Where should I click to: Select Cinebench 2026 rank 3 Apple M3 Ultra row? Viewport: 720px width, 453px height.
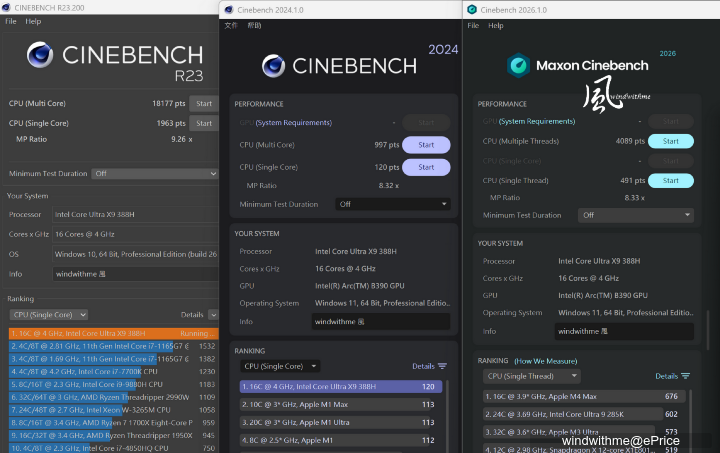[x=584, y=432]
